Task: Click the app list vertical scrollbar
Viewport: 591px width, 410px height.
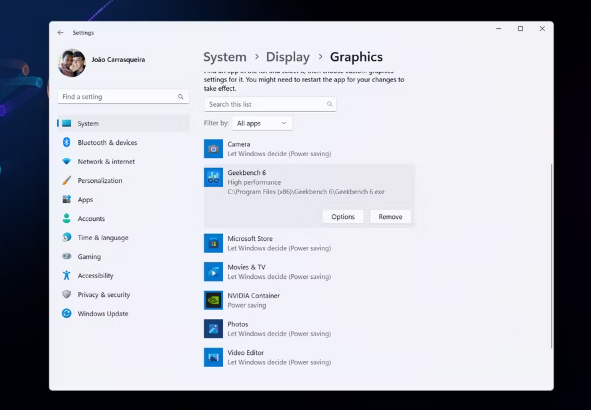Action: (x=551, y=256)
